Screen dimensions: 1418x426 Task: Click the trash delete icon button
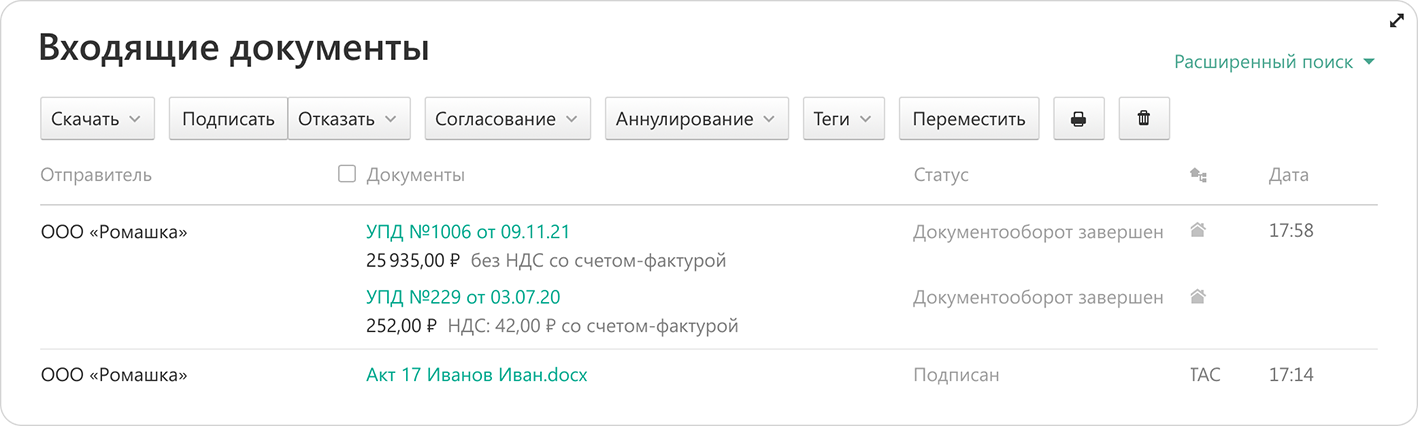pos(1144,119)
